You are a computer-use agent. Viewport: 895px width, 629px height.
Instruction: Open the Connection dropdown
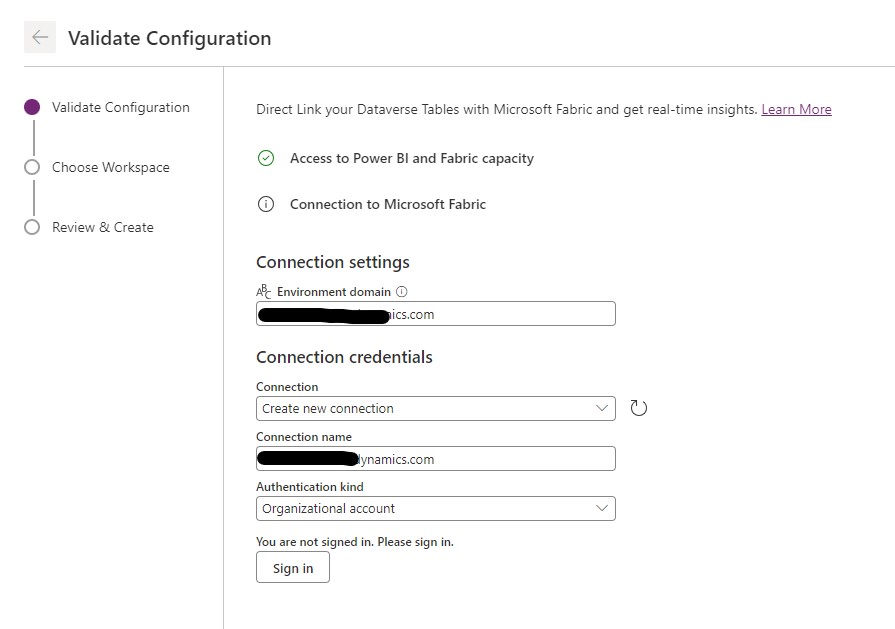436,409
